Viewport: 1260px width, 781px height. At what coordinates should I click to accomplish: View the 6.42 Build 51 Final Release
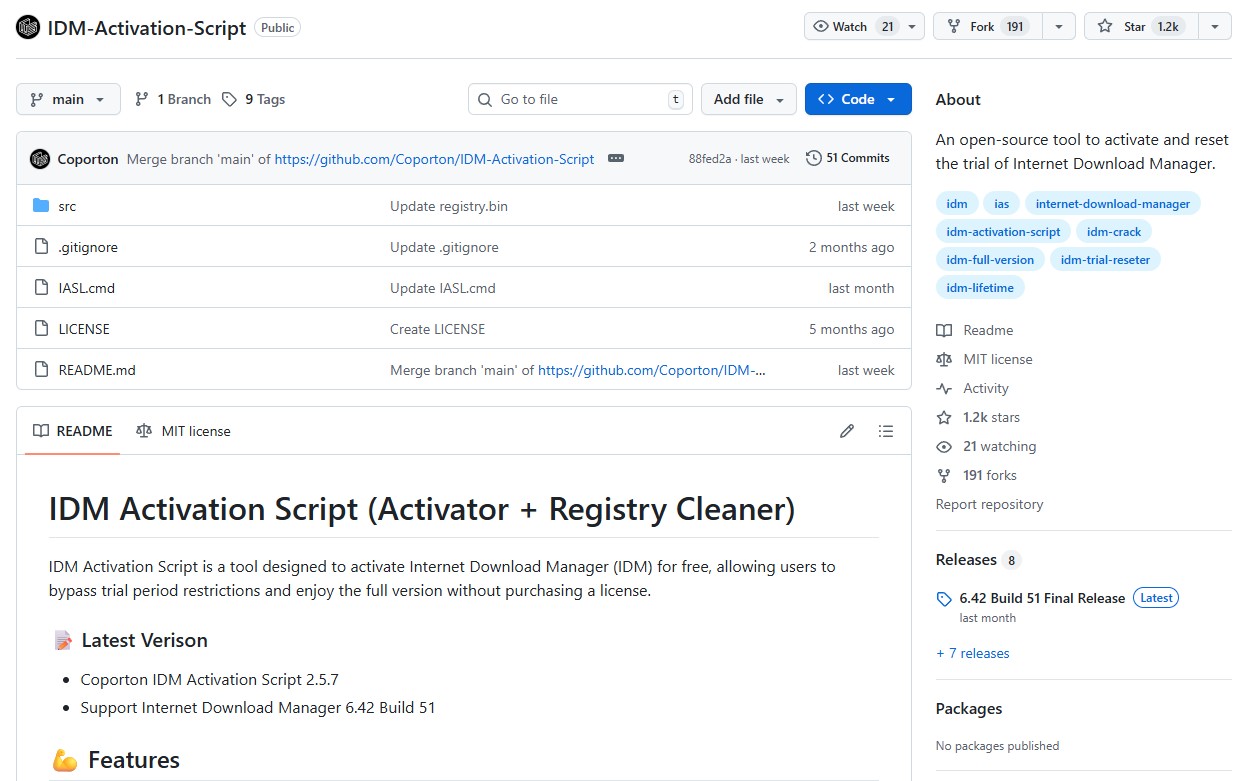tap(1040, 598)
